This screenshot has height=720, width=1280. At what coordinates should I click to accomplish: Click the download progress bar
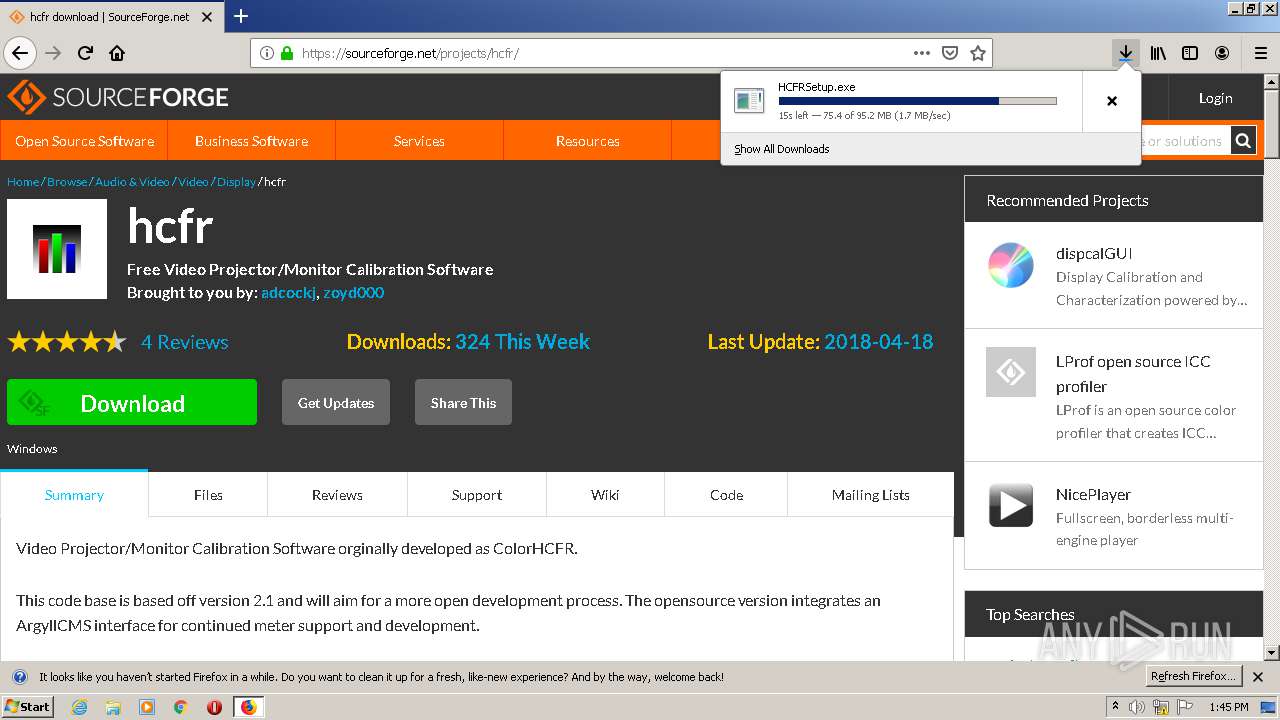(x=917, y=101)
